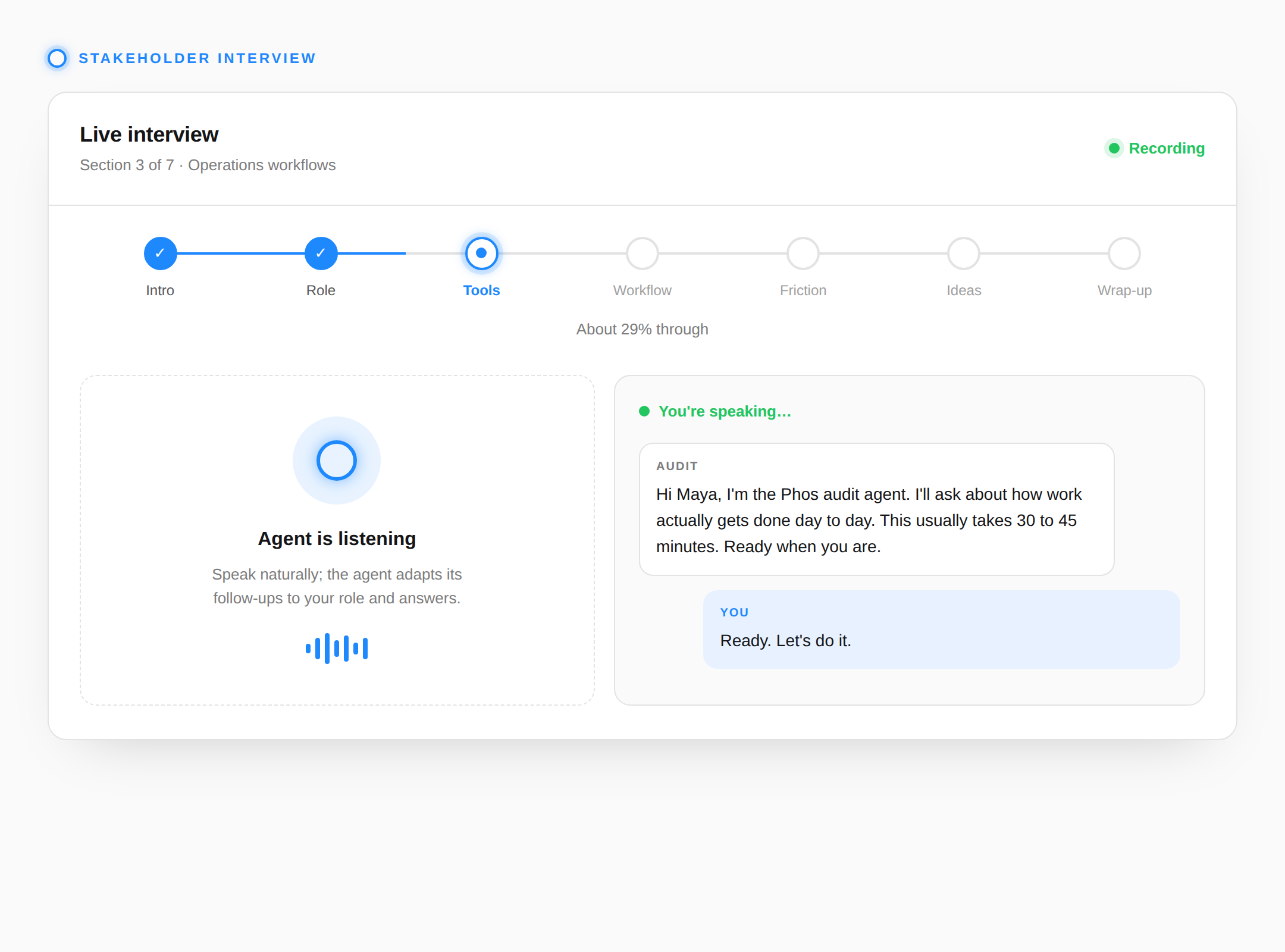Click the Tools step label
1285x952 pixels.
point(482,290)
